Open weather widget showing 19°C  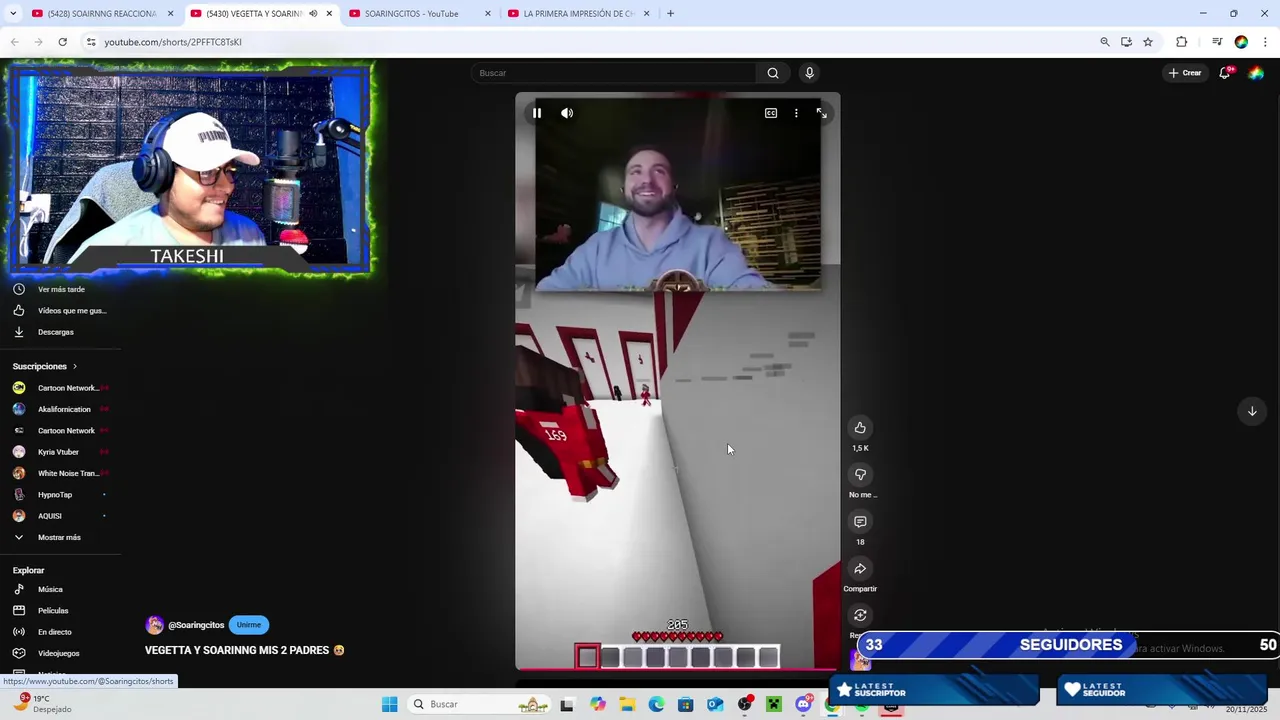(40, 704)
